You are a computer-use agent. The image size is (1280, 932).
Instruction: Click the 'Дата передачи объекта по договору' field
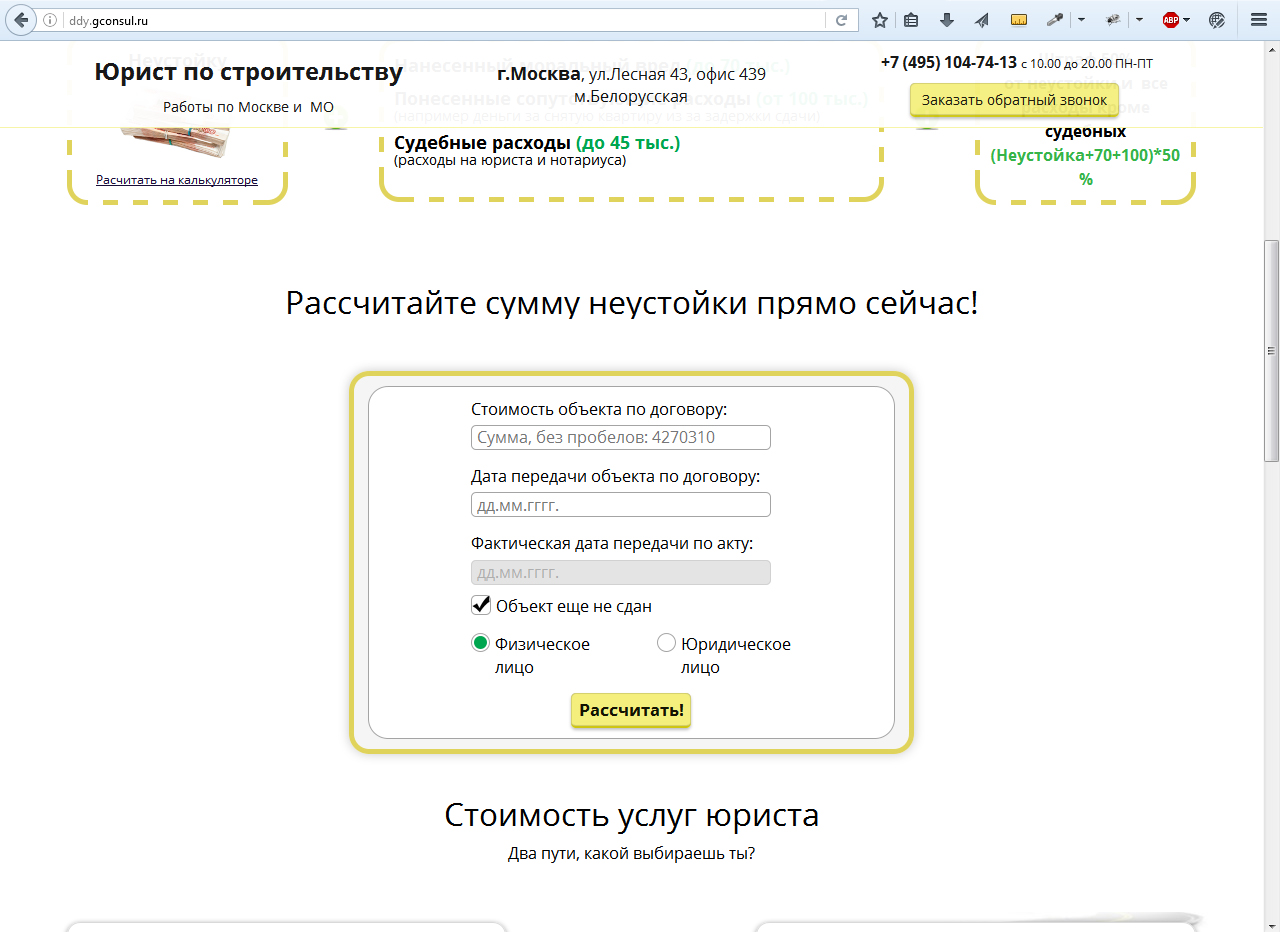click(x=620, y=504)
